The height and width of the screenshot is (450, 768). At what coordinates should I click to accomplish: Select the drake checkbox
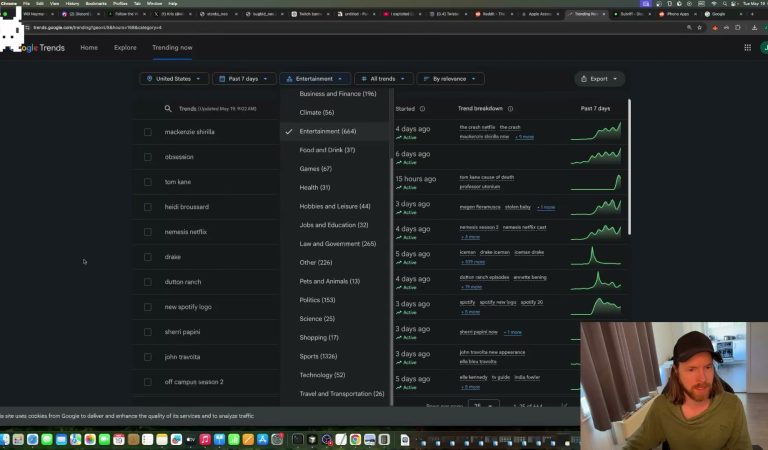[x=147, y=257]
